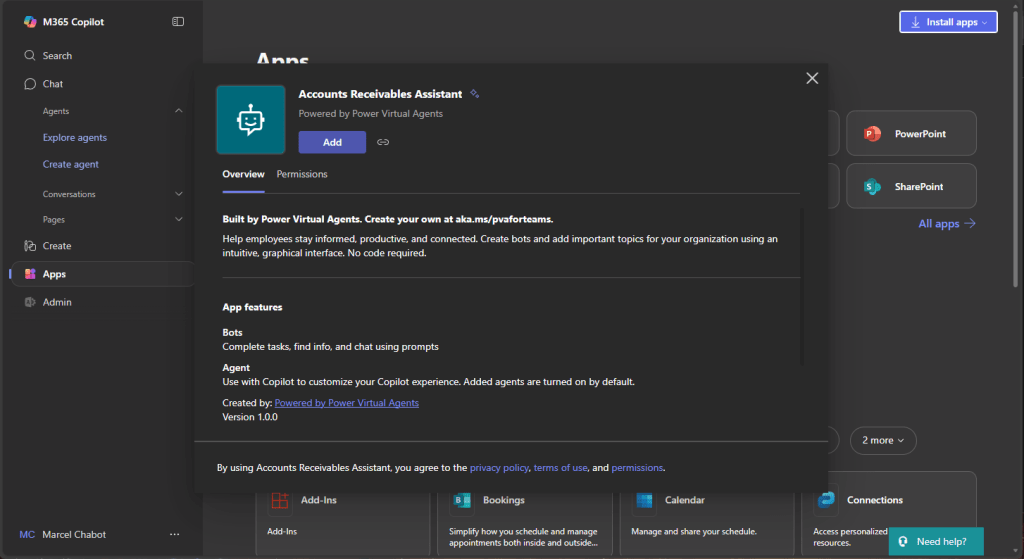
Task: Open Search in the left sidebar
Action: pyautogui.click(x=57, y=56)
